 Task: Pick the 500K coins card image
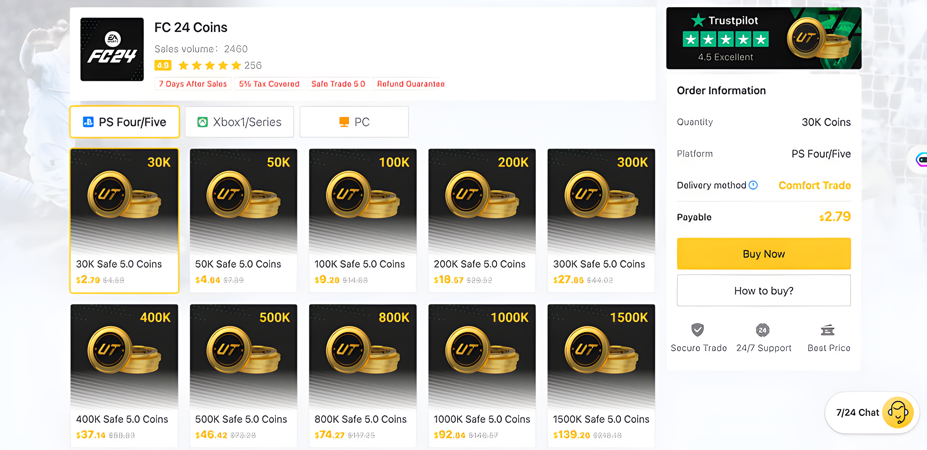244,356
